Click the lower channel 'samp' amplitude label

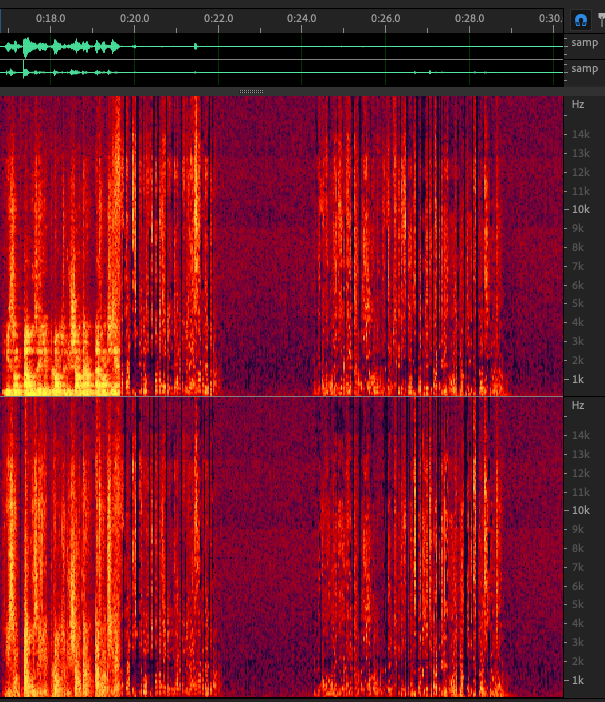pyautogui.click(x=584, y=69)
